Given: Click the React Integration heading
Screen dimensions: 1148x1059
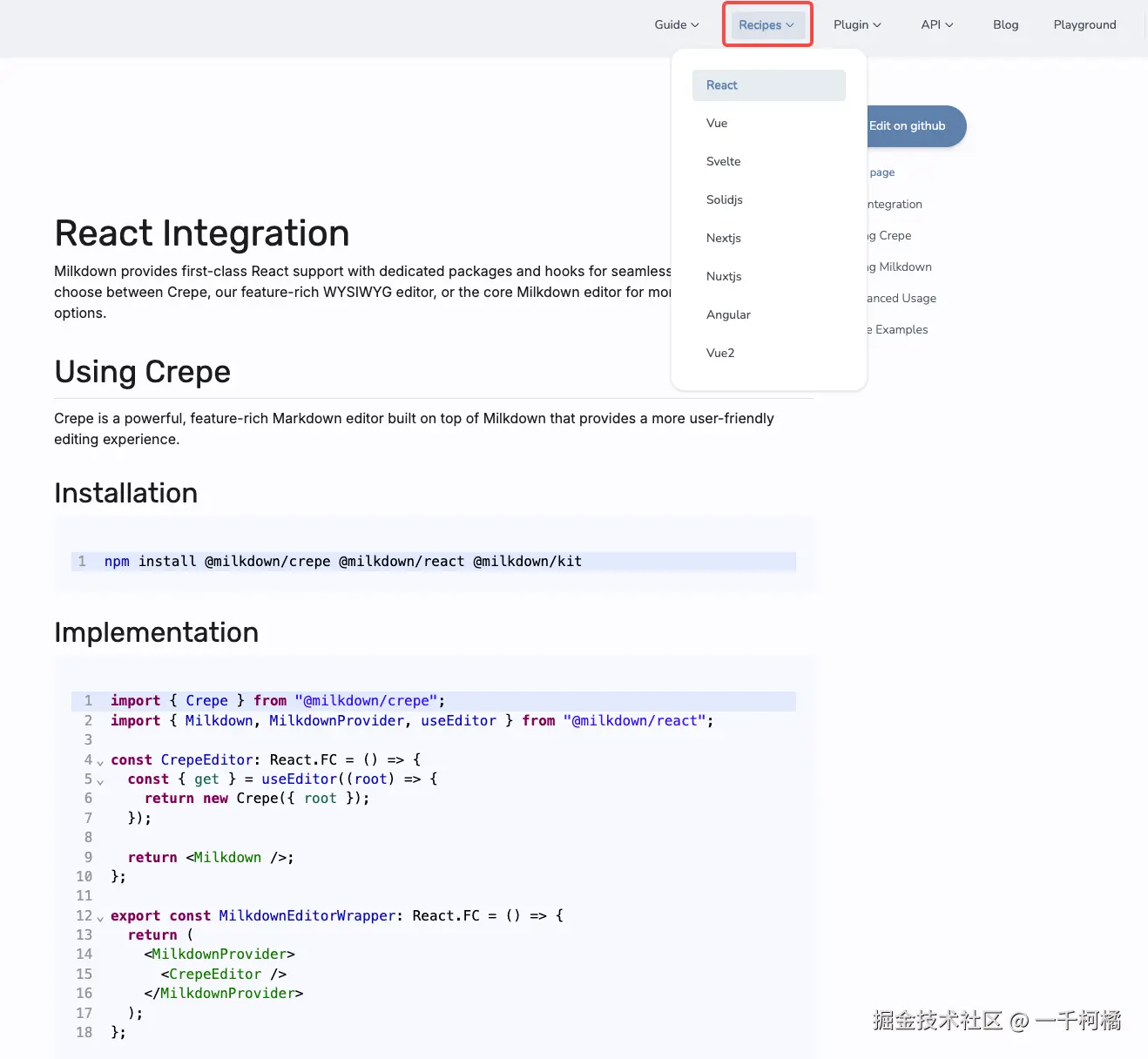Looking at the screenshot, I should 202,233.
